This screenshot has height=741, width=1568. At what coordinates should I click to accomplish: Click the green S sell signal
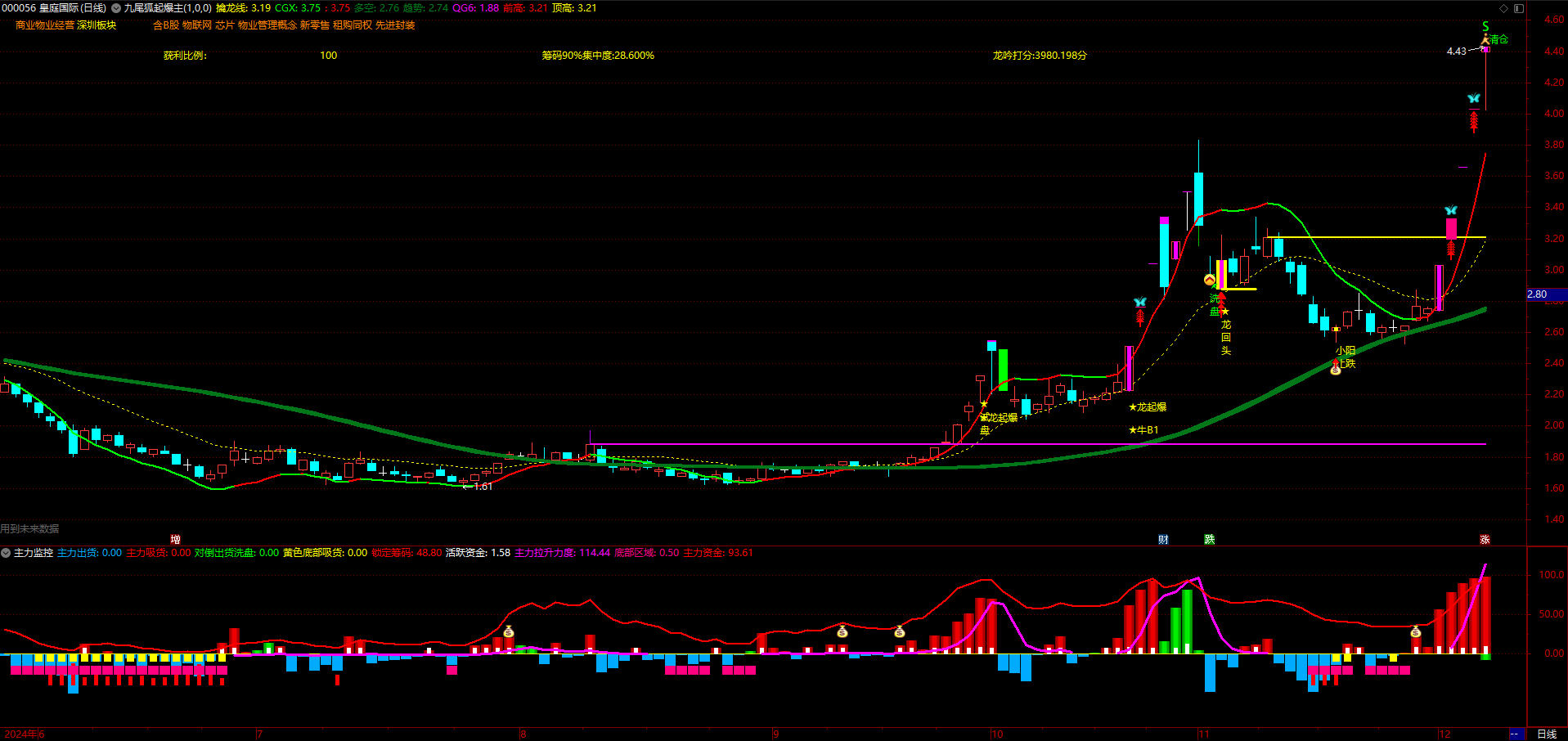pos(1485,26)
